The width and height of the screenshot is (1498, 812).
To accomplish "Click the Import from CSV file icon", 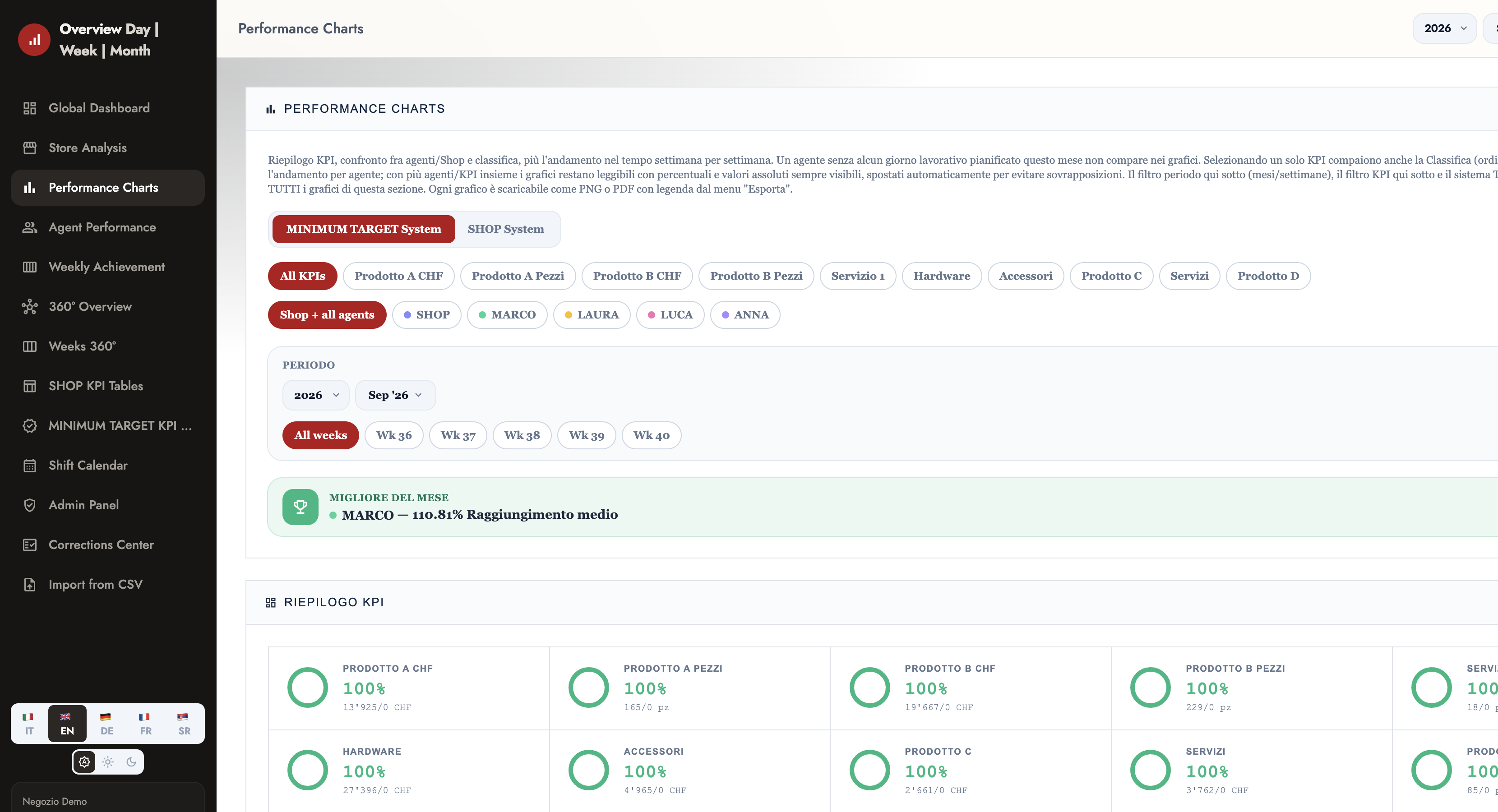I will click(x=30, y=585).
